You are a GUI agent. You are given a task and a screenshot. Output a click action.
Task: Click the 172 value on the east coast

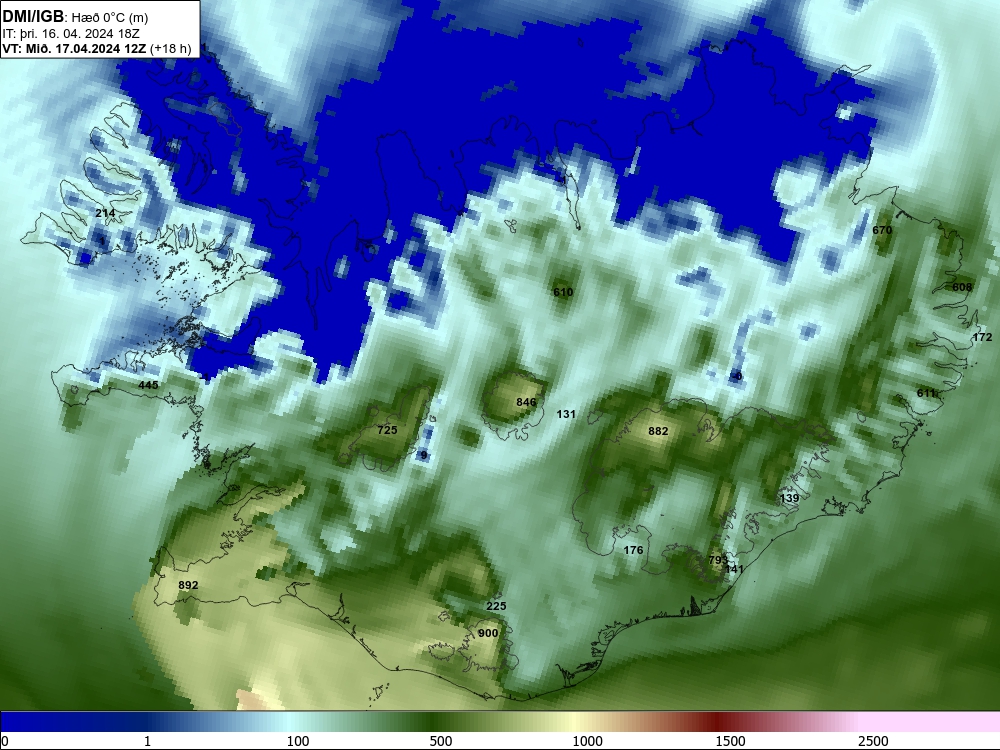click(982, 337)
